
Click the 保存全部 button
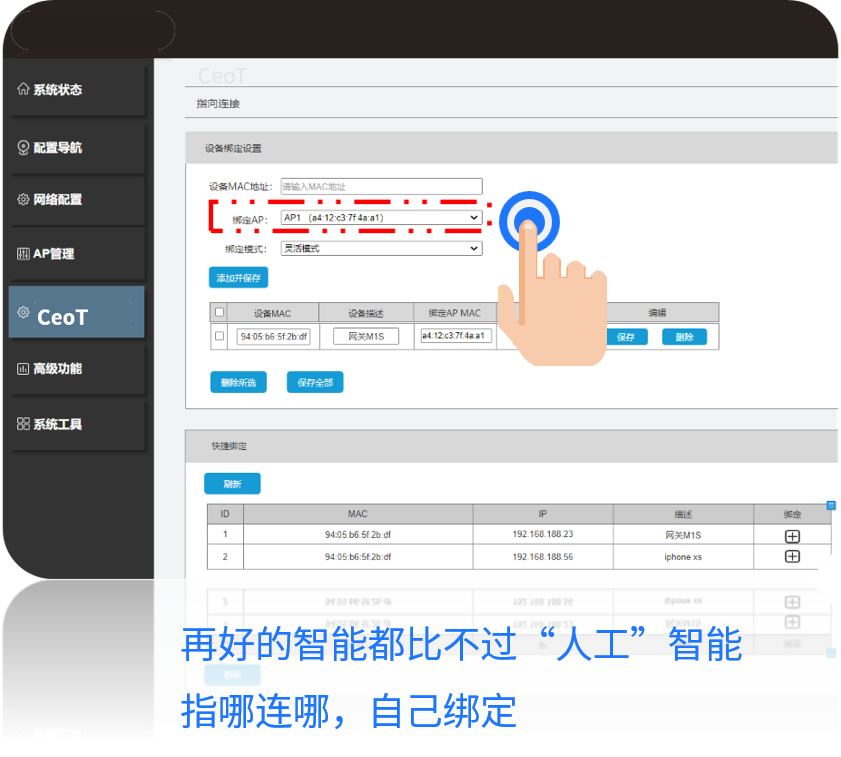pyautogui.click(x=314, y=381)
